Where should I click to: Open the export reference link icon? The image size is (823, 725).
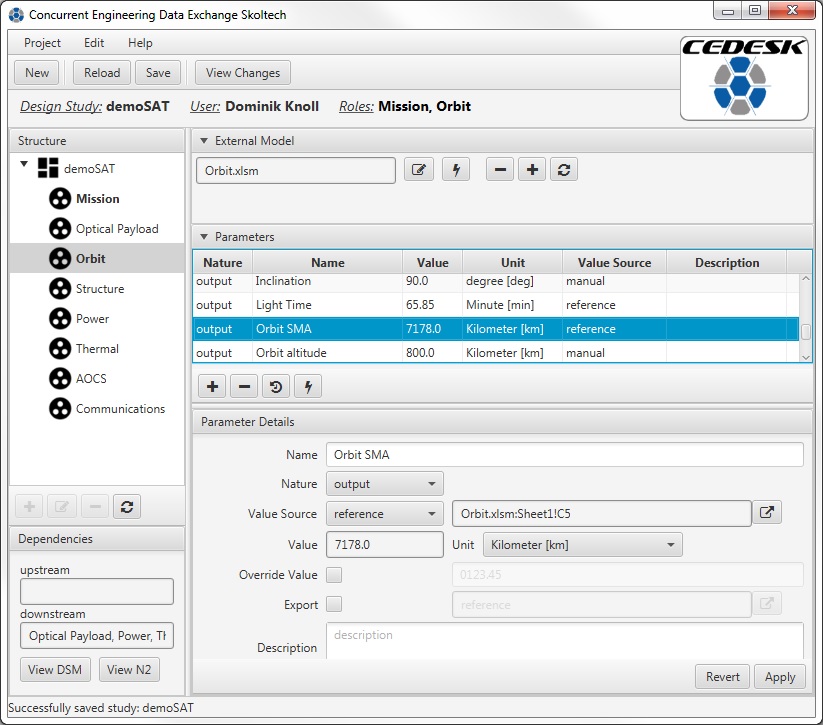(x=767, y=604)
